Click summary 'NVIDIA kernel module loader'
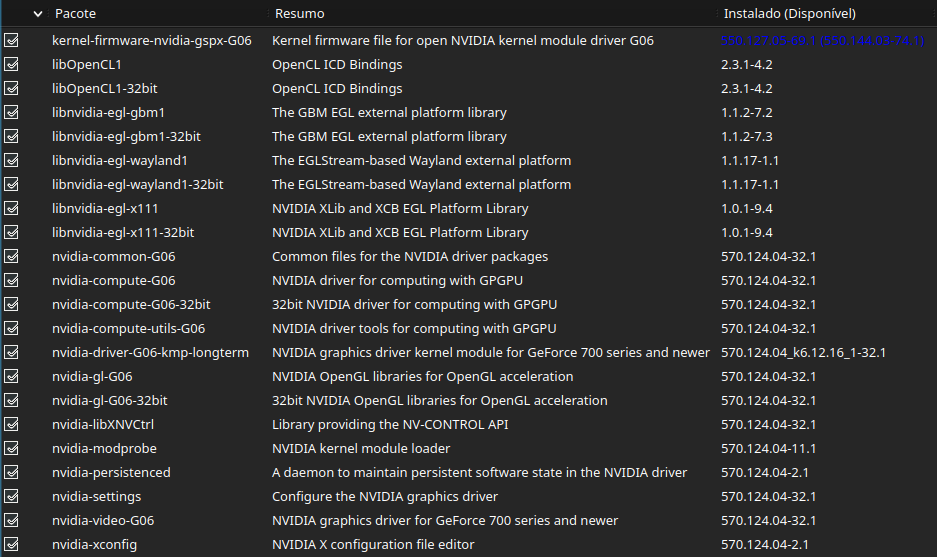 [x=361, y=448]
